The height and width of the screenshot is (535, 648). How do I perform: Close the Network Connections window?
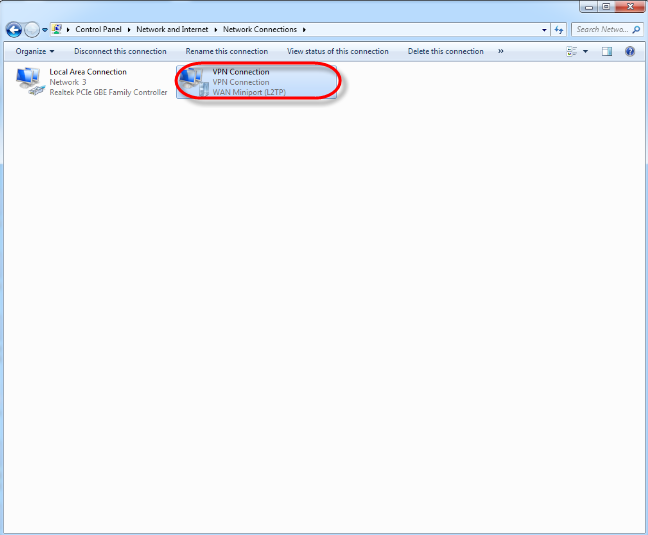[x=630, y=7]
